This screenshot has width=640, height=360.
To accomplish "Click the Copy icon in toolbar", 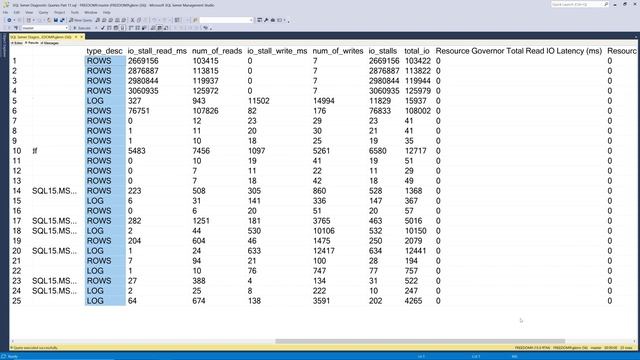I will point(139,20).
